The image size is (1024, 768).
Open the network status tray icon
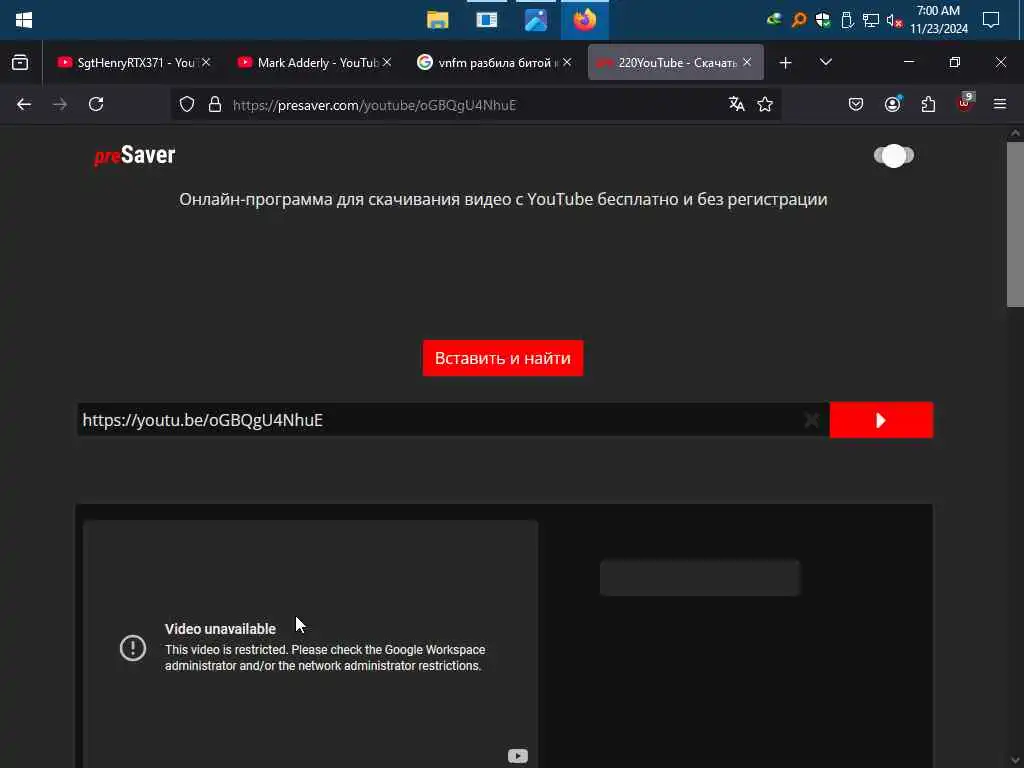pos(871,20)
